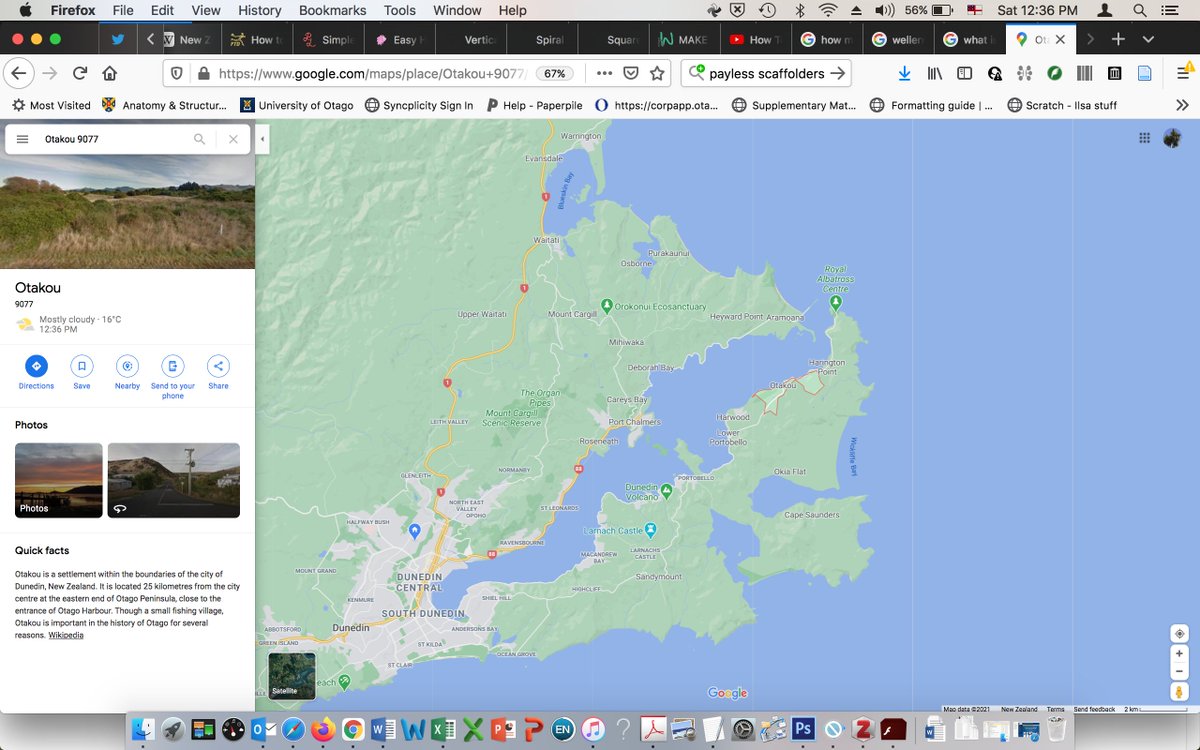This screenshot has width=1200, height=750.
Task: Open Help - Paperpile bookmark
Action: pos(536,105)
